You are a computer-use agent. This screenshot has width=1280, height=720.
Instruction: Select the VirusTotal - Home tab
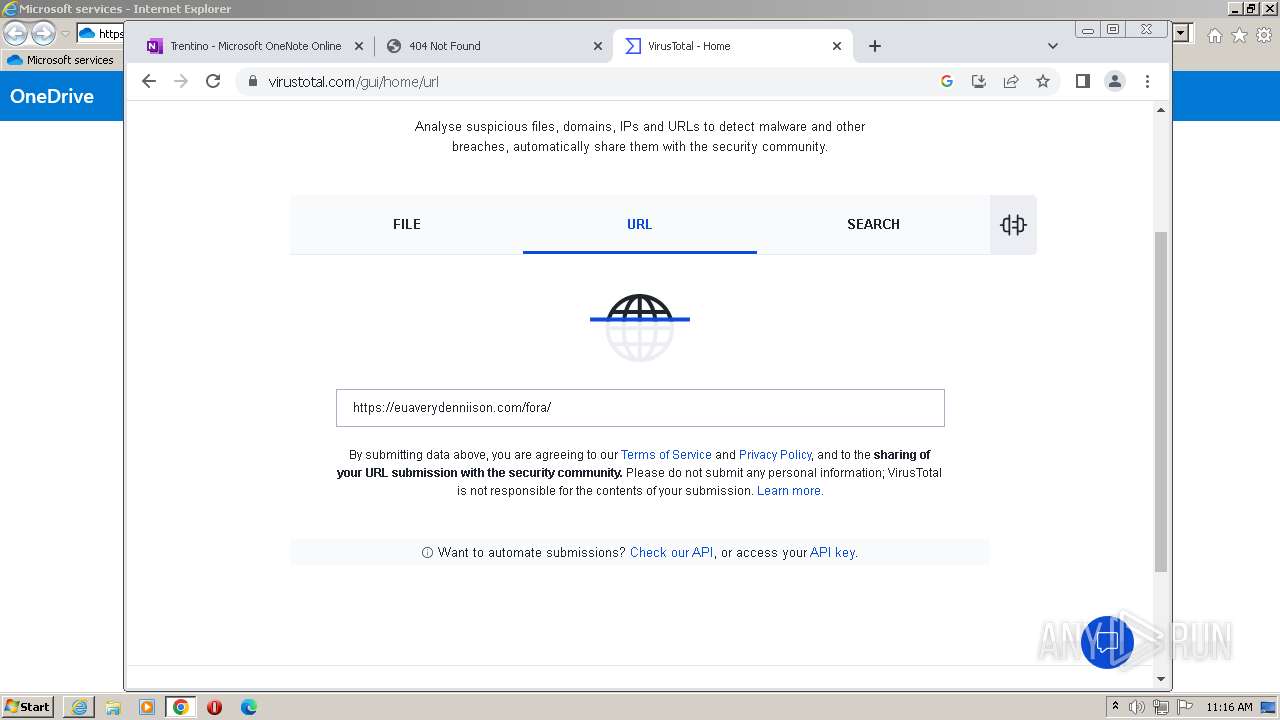[732, 46]
